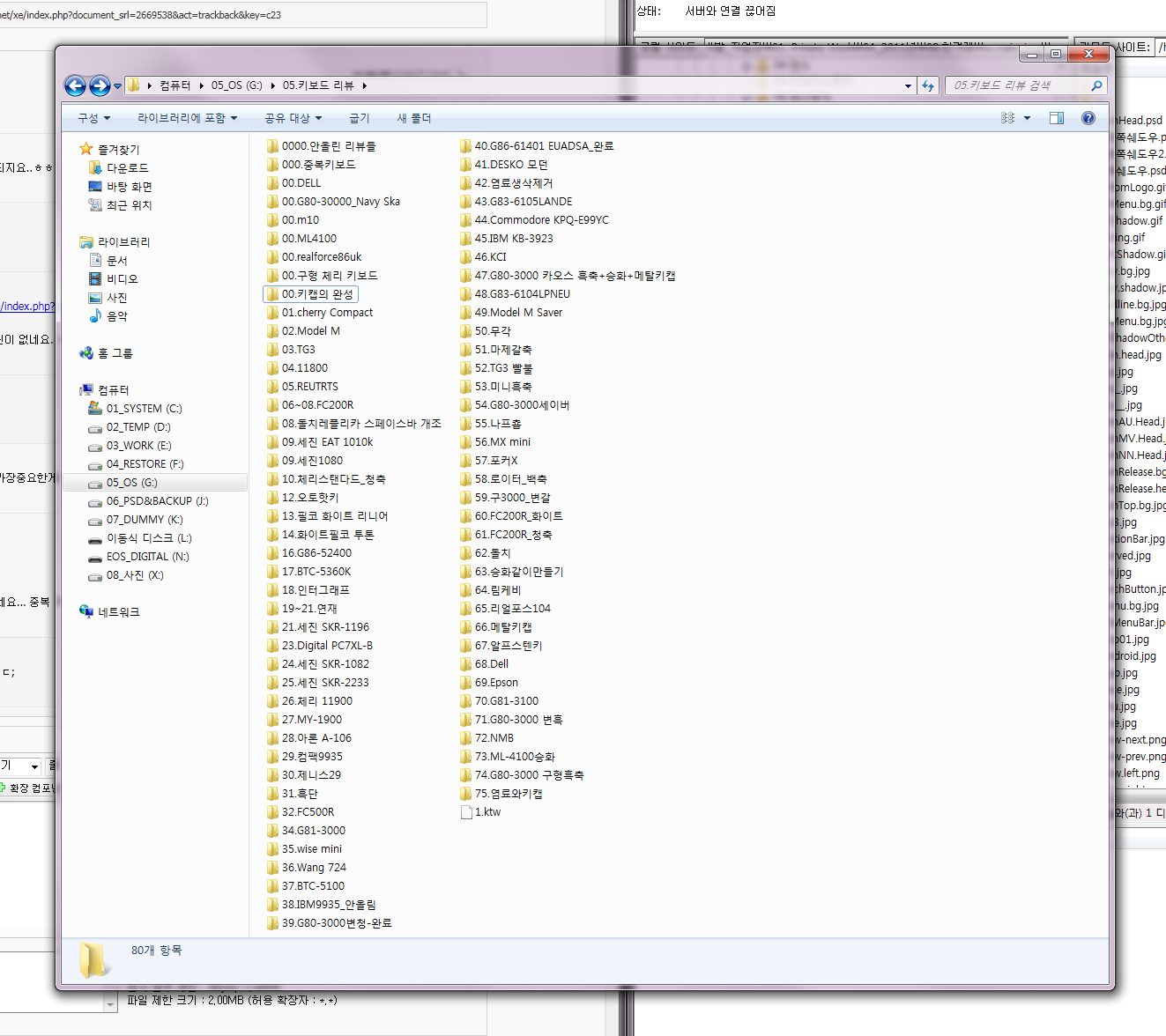Open the 음악 library
The width and height of the screenshot is (1166, 1036).
point(108,316)
